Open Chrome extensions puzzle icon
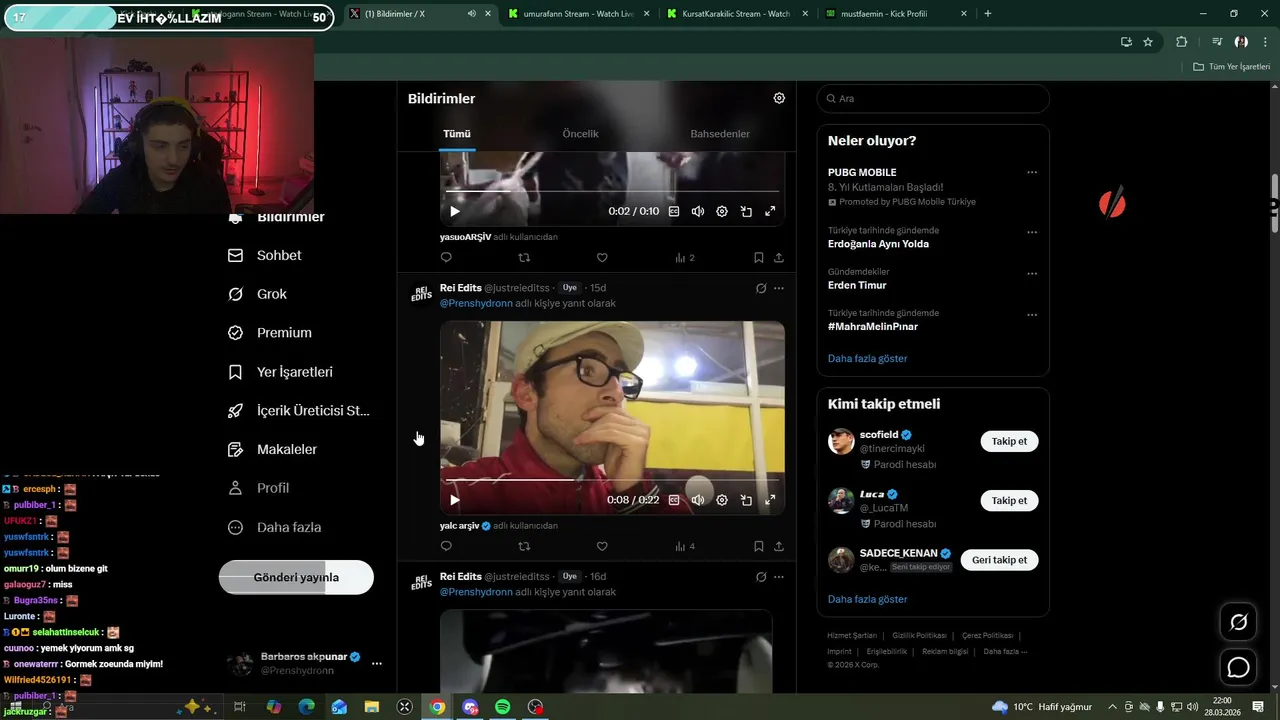 click(1182, 42)
